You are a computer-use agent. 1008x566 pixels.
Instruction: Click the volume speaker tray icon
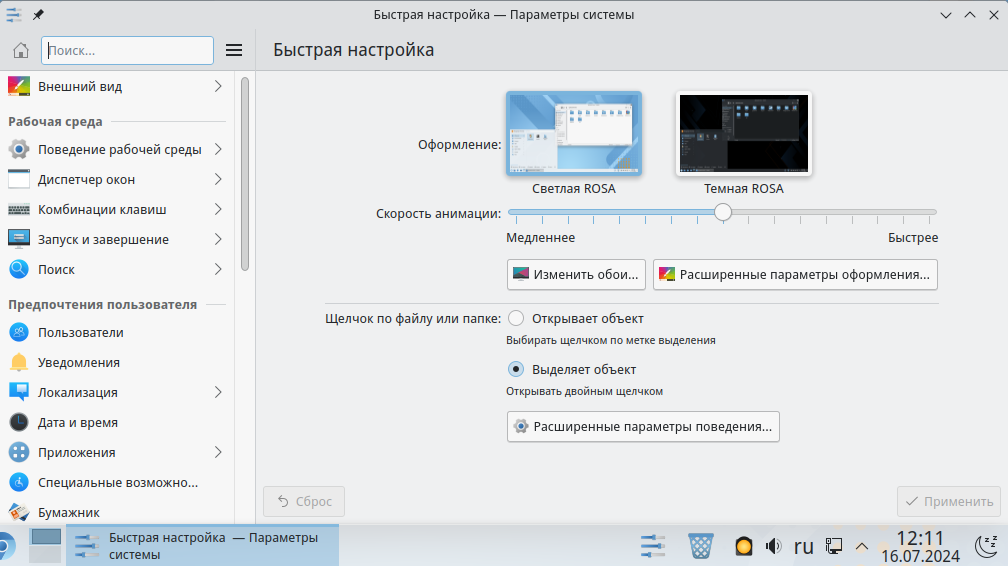pyautogui.click(x=773, y=546)
